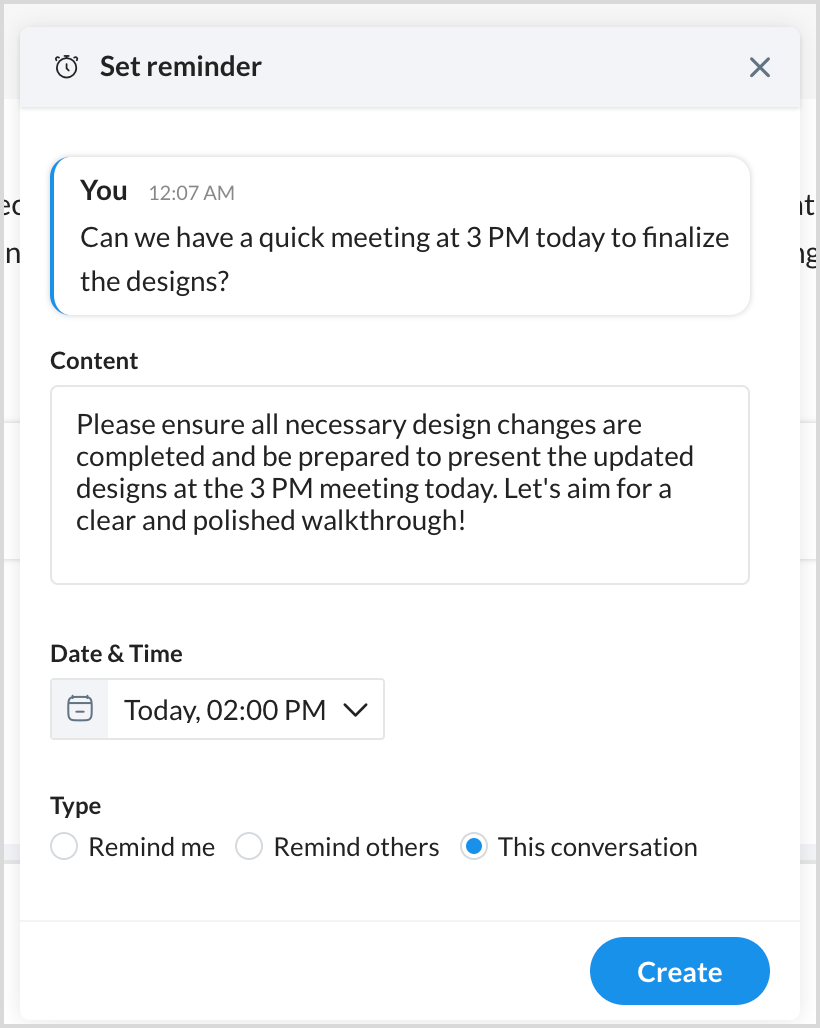Choose the "Remind others" radio option
Viewport: 820px width, 1028px height.
tap(249, 847)
